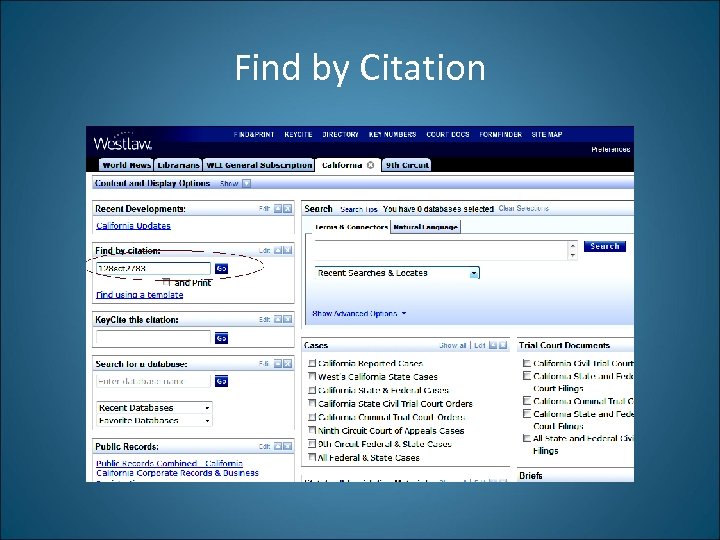Check Ninth Circuit Court of Appeals Cases

point(312,430)
